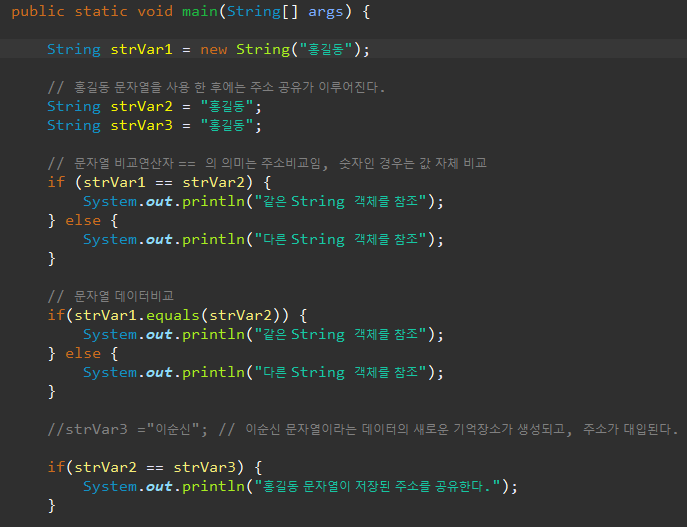Click the 'if' keyword of 'if (strVar1 == strVar2)'
Image resolution: width=687 pixels, height=527 pixels.
[56, 182]
